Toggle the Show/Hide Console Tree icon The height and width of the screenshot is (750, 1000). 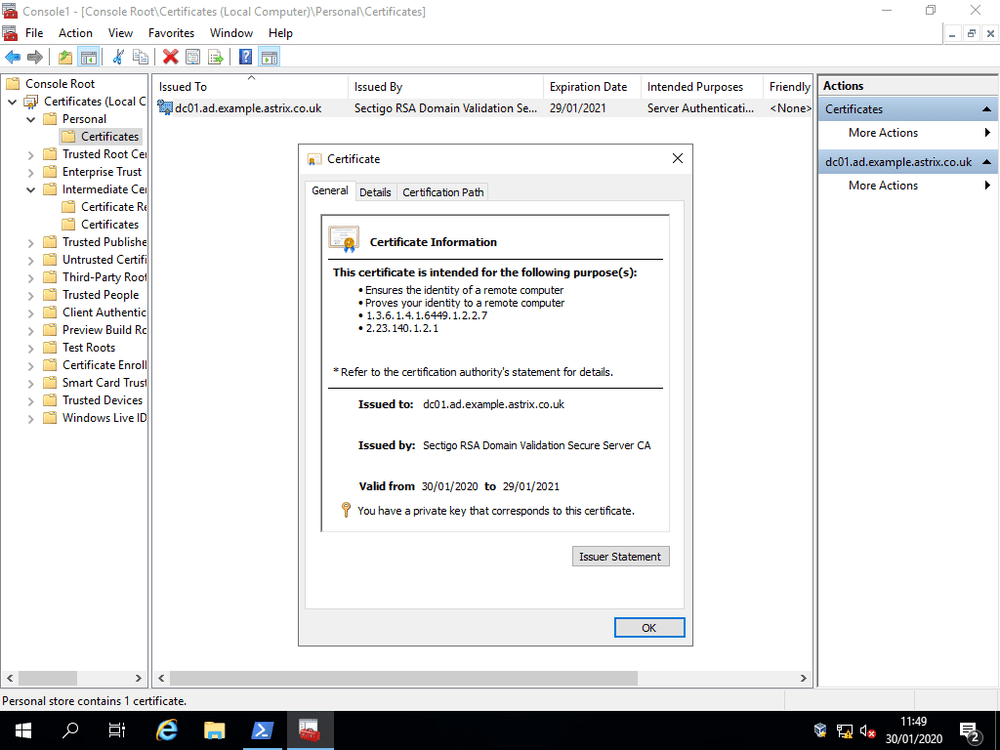coord(89,57)
